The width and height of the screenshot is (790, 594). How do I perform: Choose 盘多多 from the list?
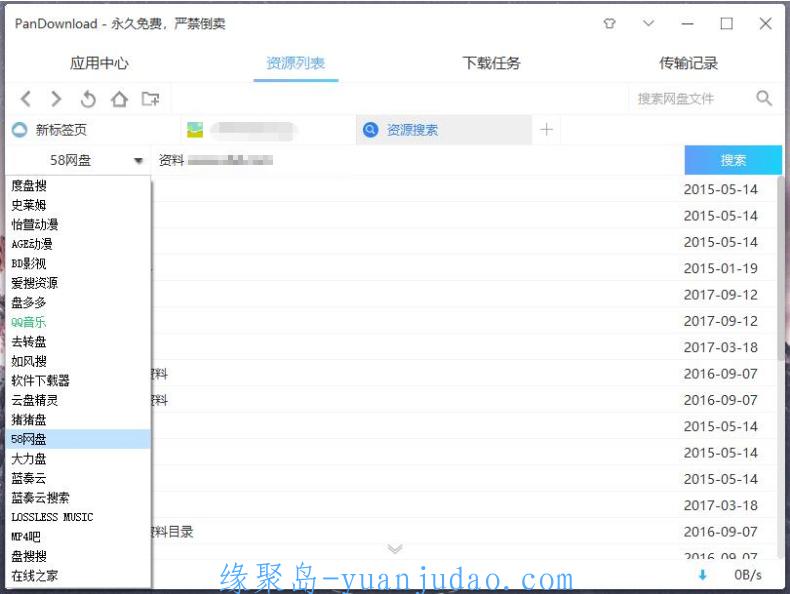78,302
